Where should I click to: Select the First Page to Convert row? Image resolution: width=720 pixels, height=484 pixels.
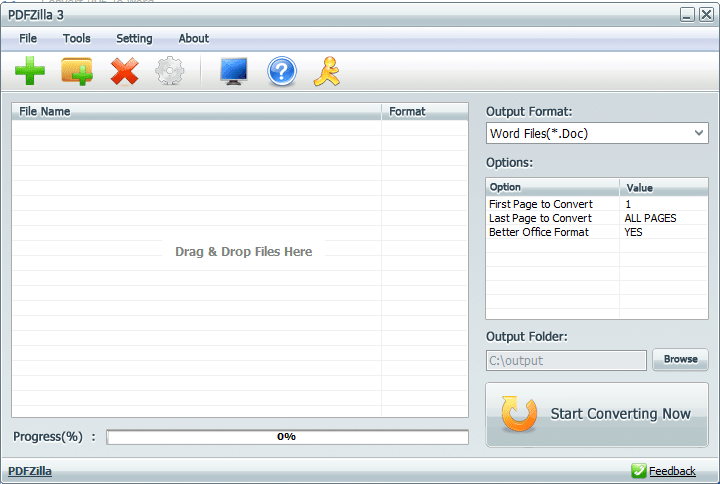[597, 204]
